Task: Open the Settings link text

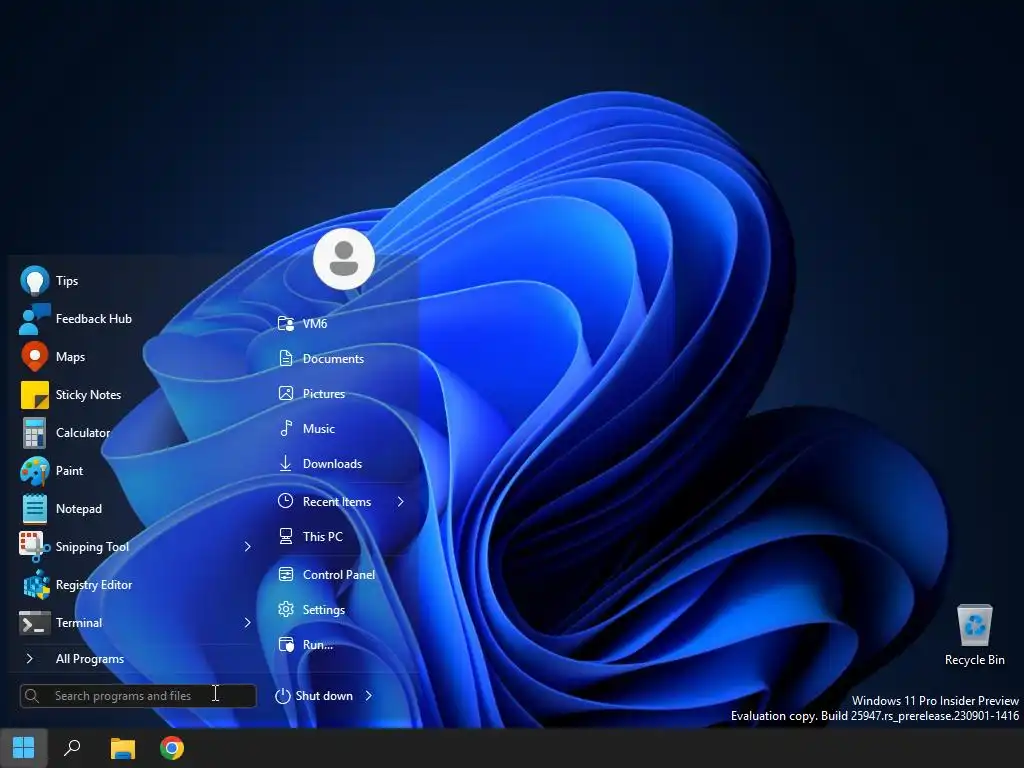Action: pyautogui.click(x=323, y=610)
